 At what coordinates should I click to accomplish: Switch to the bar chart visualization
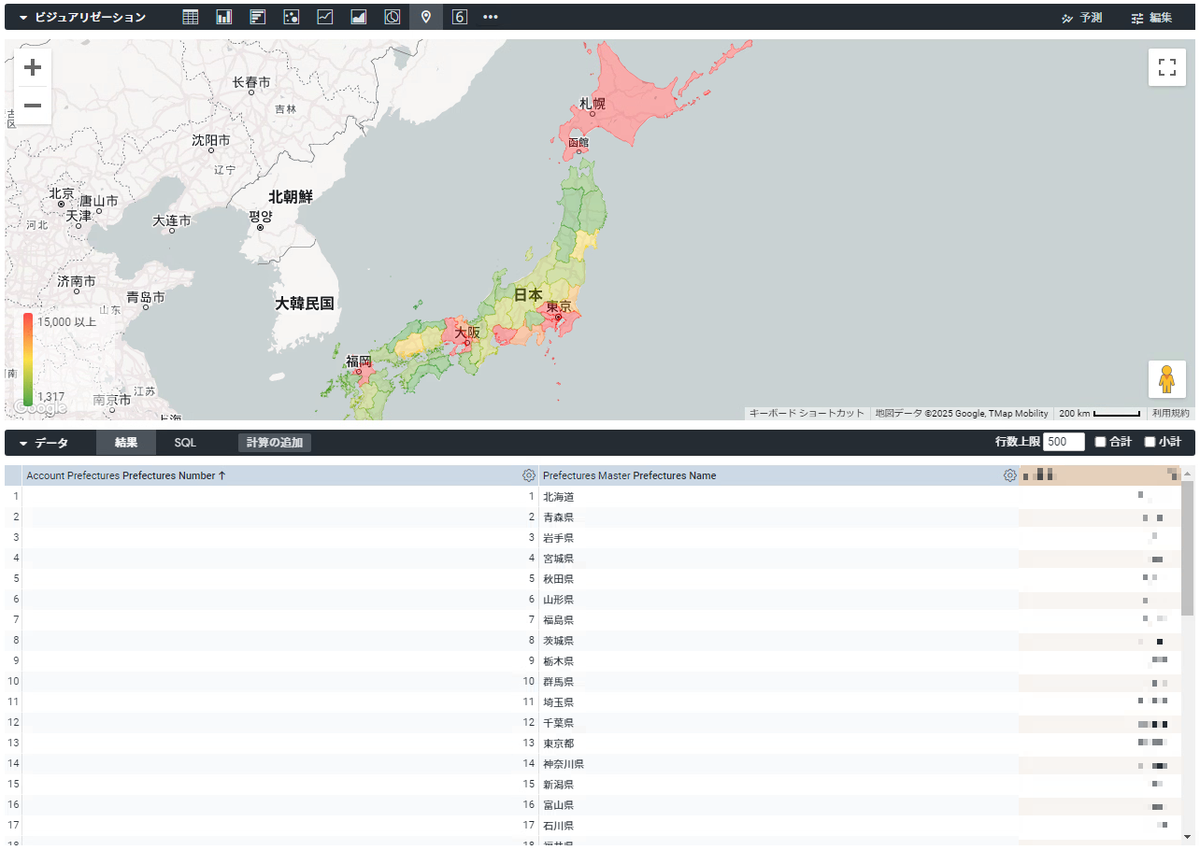pos(223,16)
